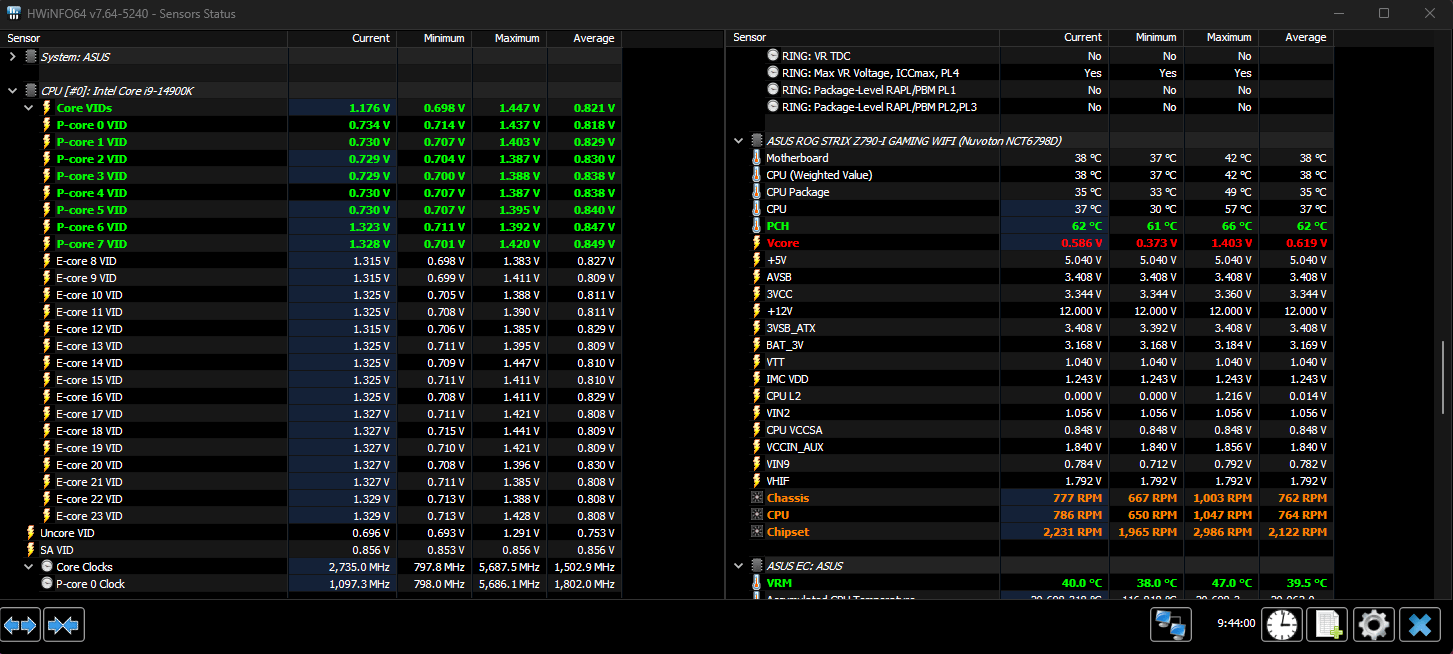Screen dimensions: 1453x654
Task: Click the blue X close sensors icon
Action: click(1419, 625)
